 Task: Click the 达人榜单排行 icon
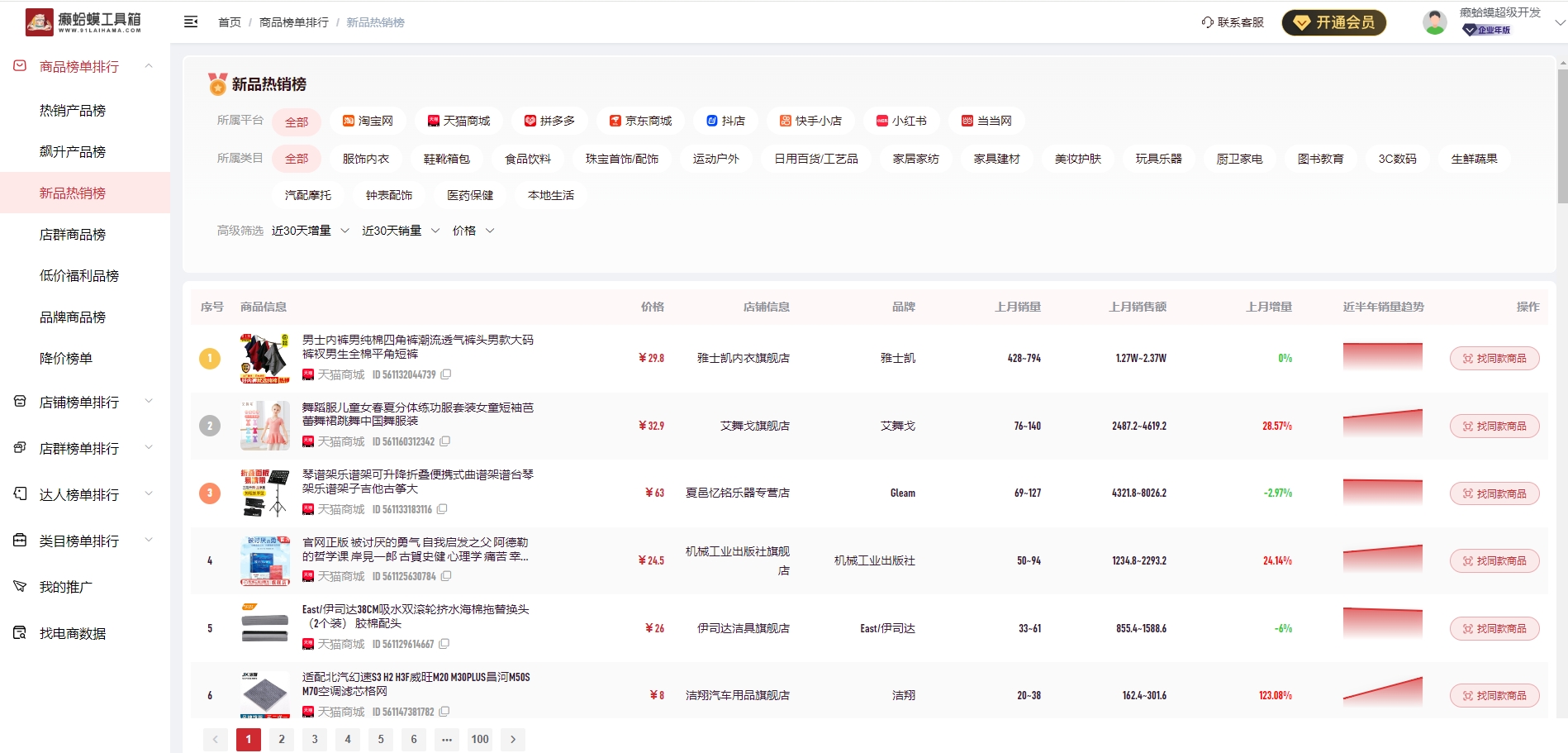[x=20, y=494]
